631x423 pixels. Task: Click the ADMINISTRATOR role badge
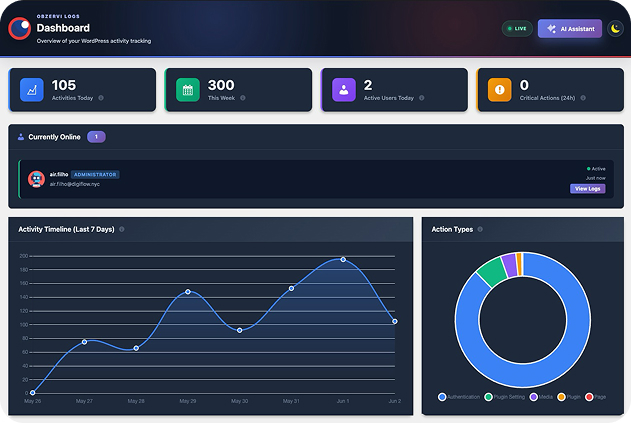95,175
